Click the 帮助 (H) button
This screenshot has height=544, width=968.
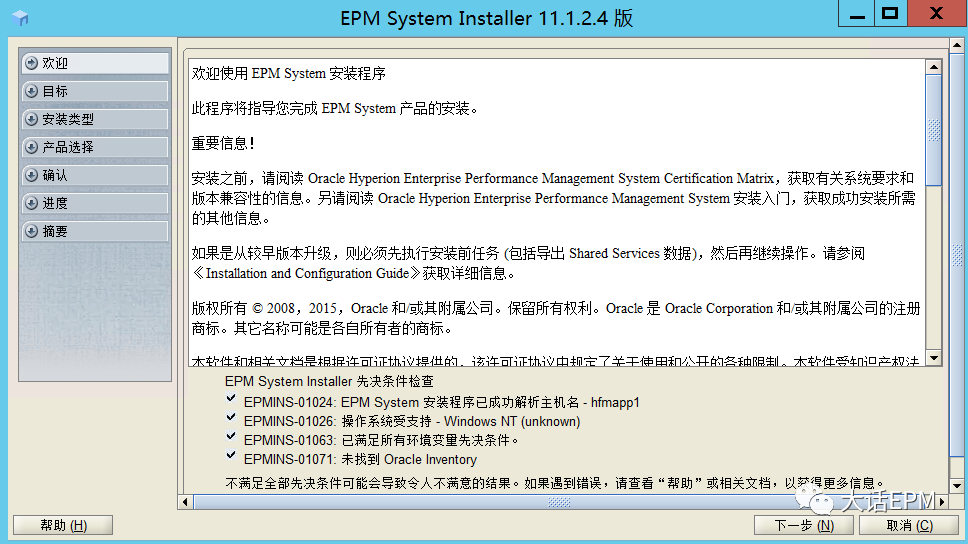click(63, 525)
